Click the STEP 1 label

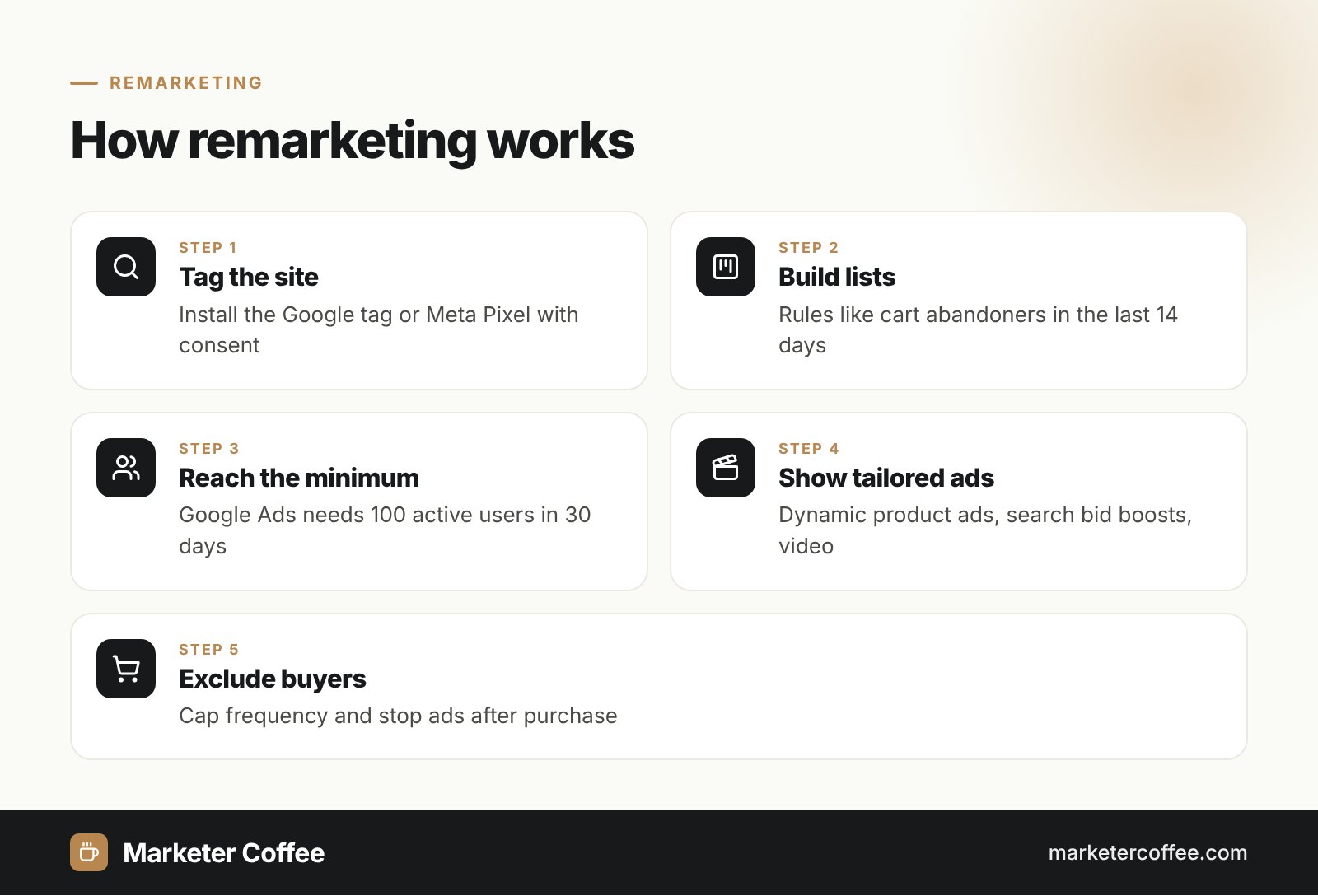click(x=208, y=248)
